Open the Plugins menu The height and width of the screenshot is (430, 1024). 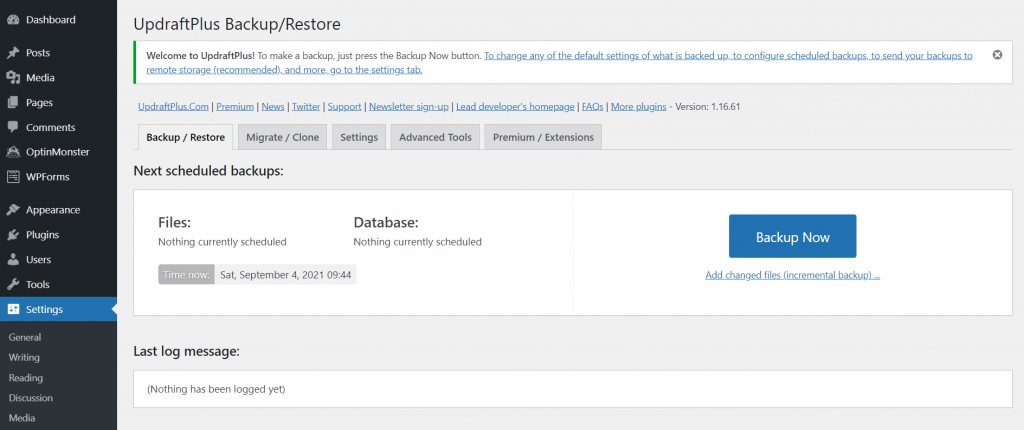[x=58, y=235]
